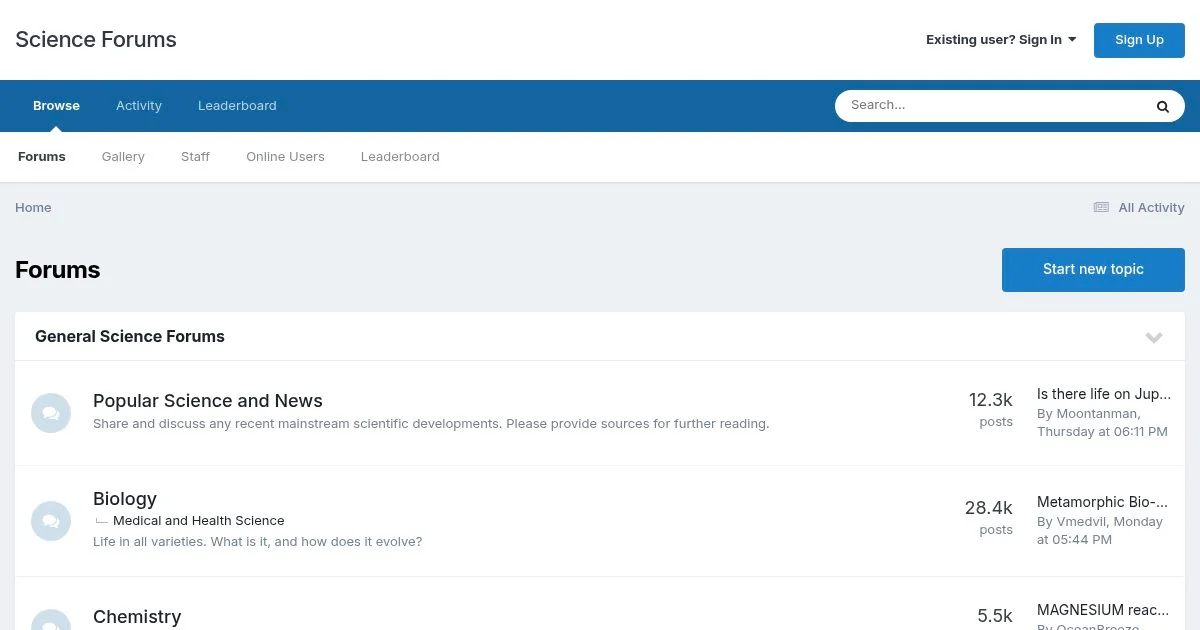1200x630 pixels.
Task: Click the Popular Science and News forum icon
Action: (51, 413)
